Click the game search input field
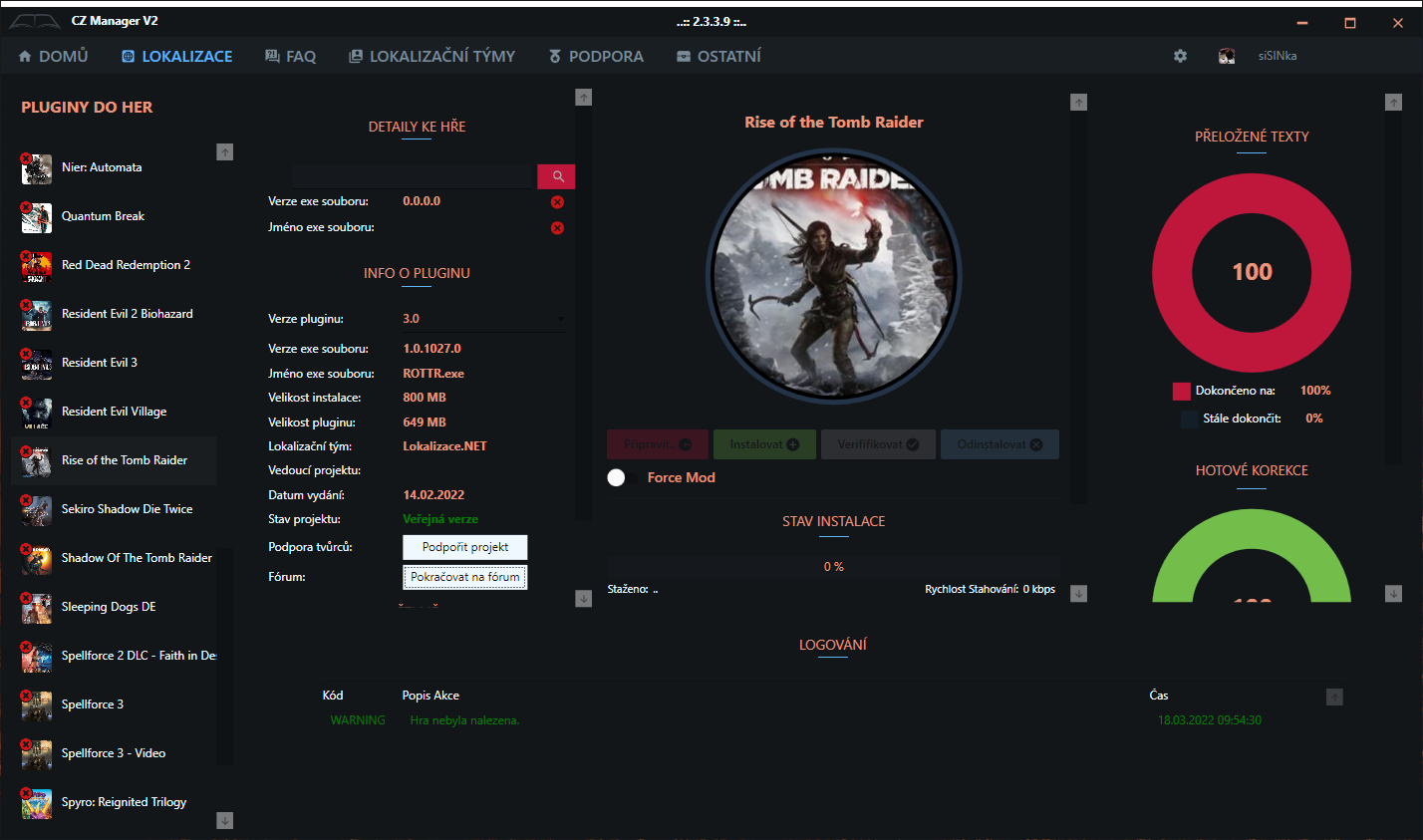 tap(402, 176)
